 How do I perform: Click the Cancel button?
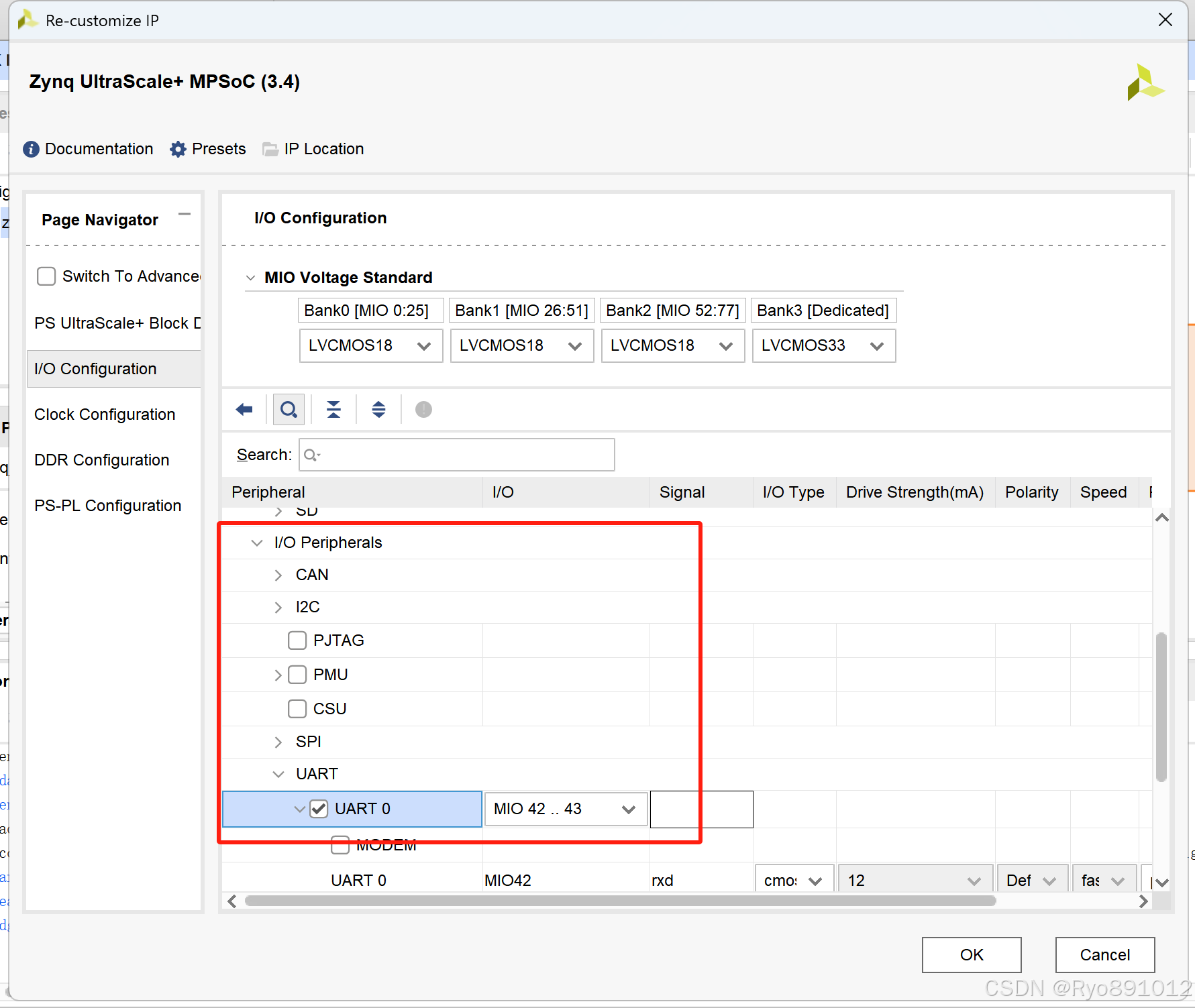[x=1105, y=954]
